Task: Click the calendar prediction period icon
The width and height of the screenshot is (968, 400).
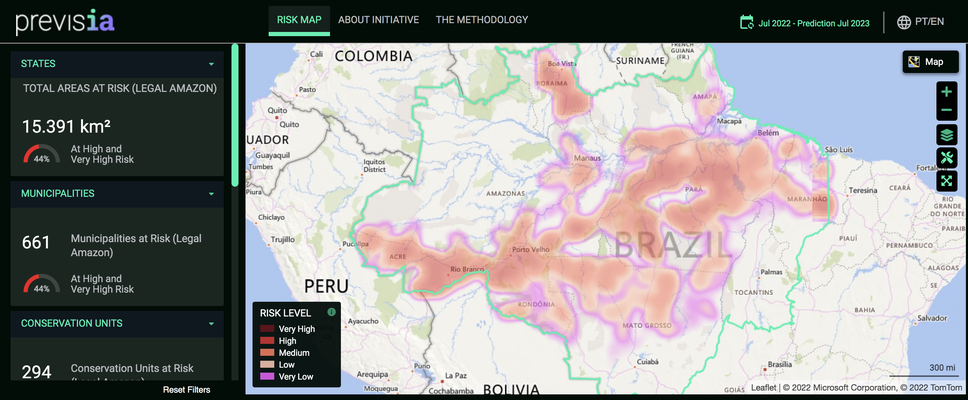Action: pyautogui.click(x=746, y=22)
